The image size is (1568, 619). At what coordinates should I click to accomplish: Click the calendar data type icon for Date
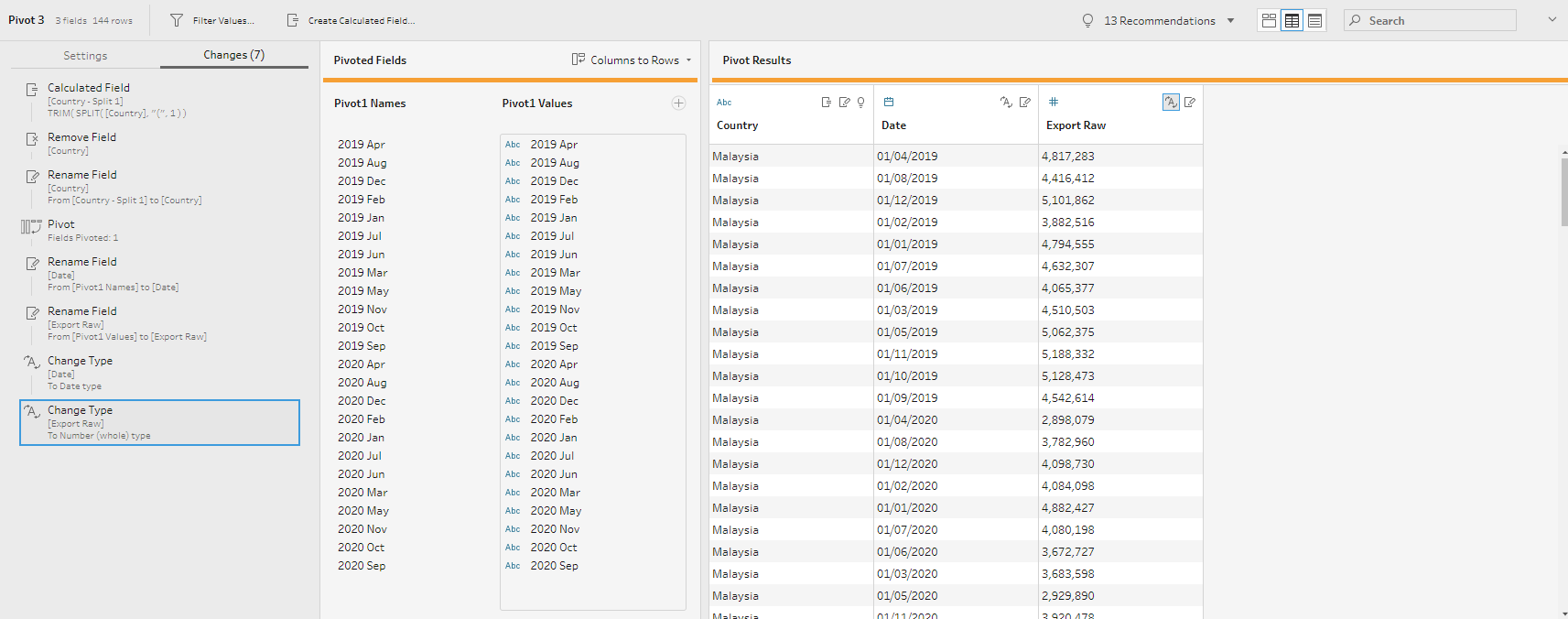coord(888,103)
